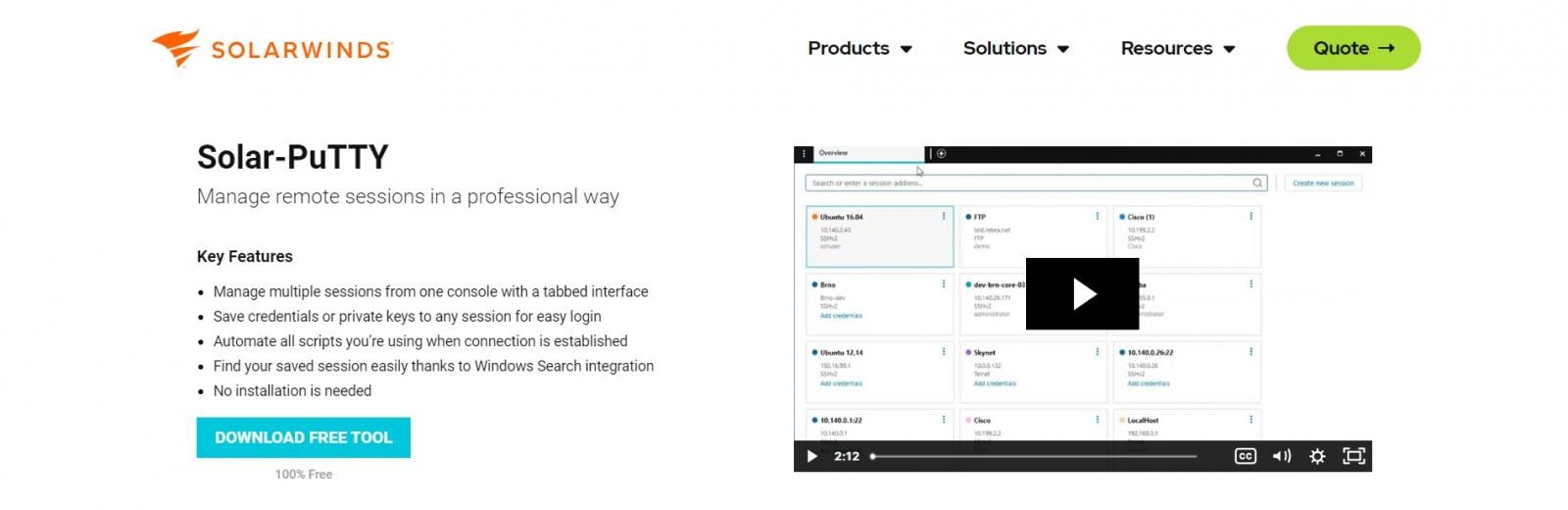
Task: Open kebab menu on Cisco (1) card
Action: click(1251, 217)
